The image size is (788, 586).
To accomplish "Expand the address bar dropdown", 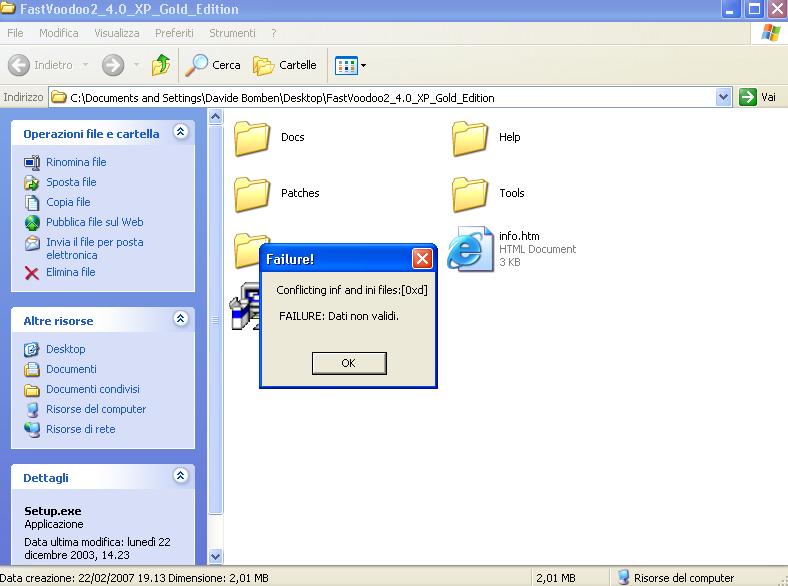I will tap(723, 97).
